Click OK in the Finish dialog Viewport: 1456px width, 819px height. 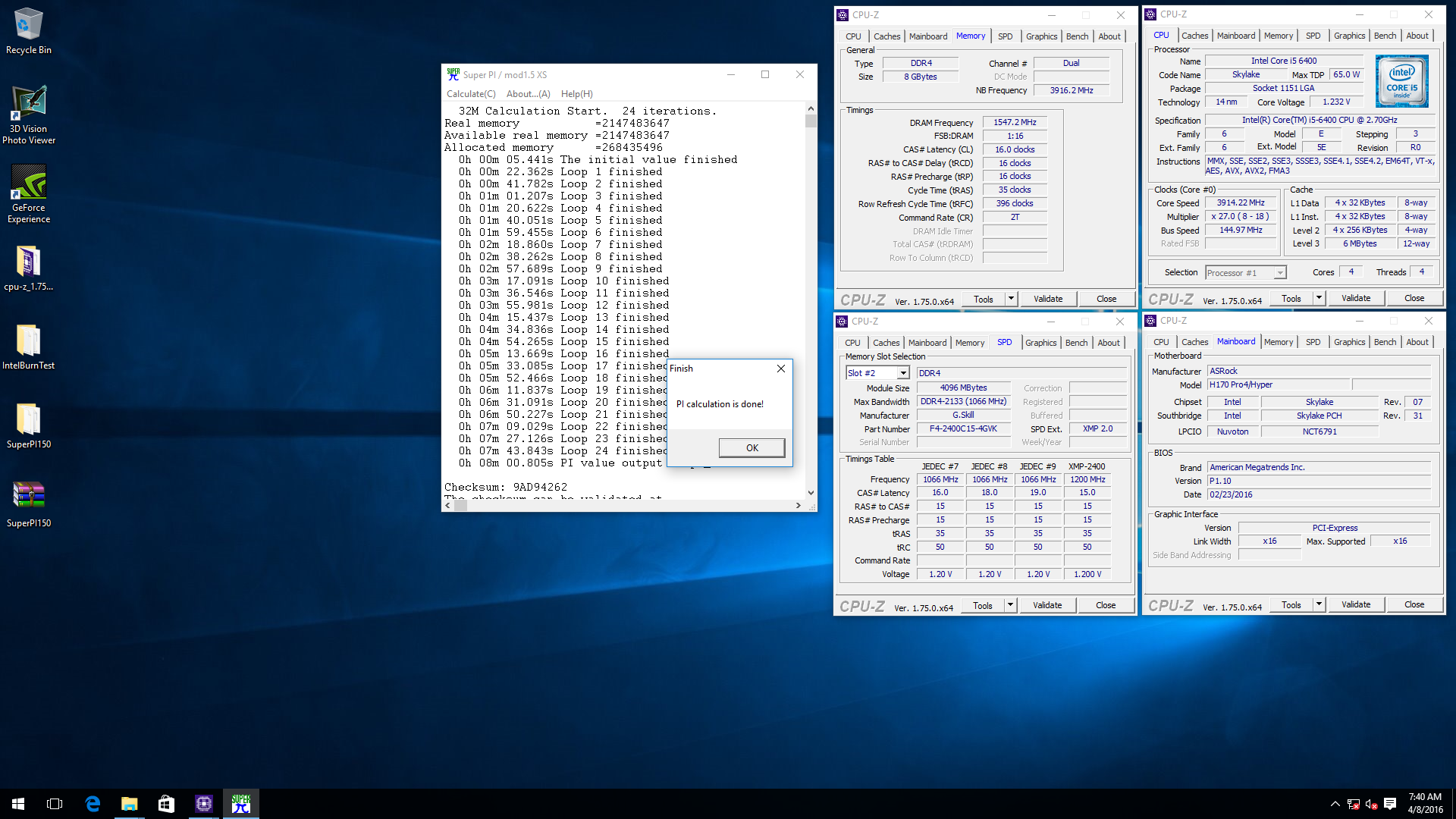click(752, 447)
